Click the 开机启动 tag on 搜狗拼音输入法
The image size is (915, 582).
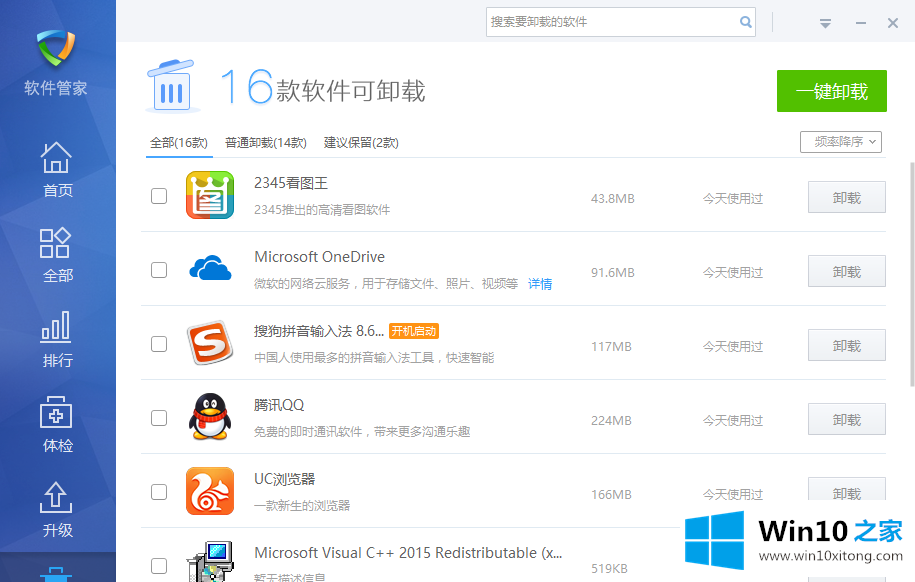[x=414, y=331]
